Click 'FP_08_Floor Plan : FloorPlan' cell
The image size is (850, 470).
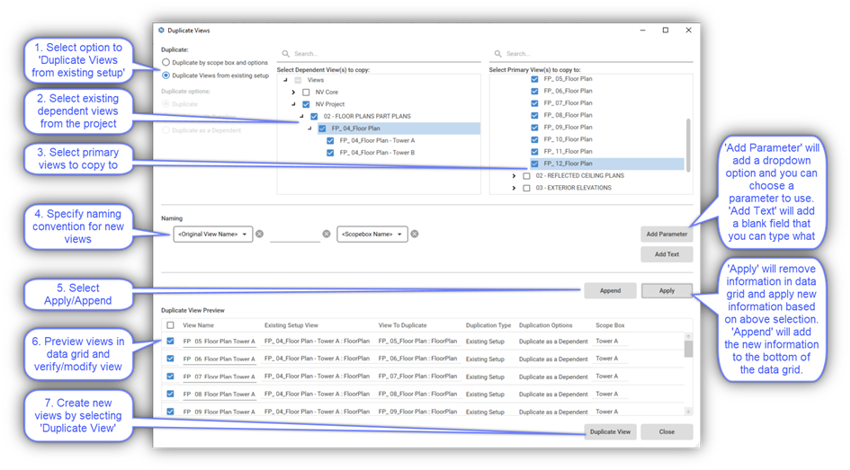[x=417, y=394]
